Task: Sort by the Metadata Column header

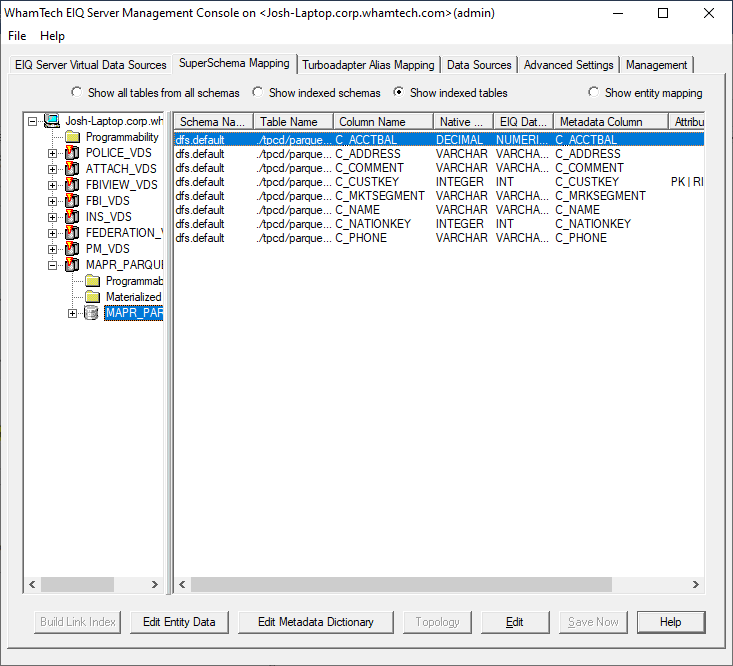Action: point(611,122)
